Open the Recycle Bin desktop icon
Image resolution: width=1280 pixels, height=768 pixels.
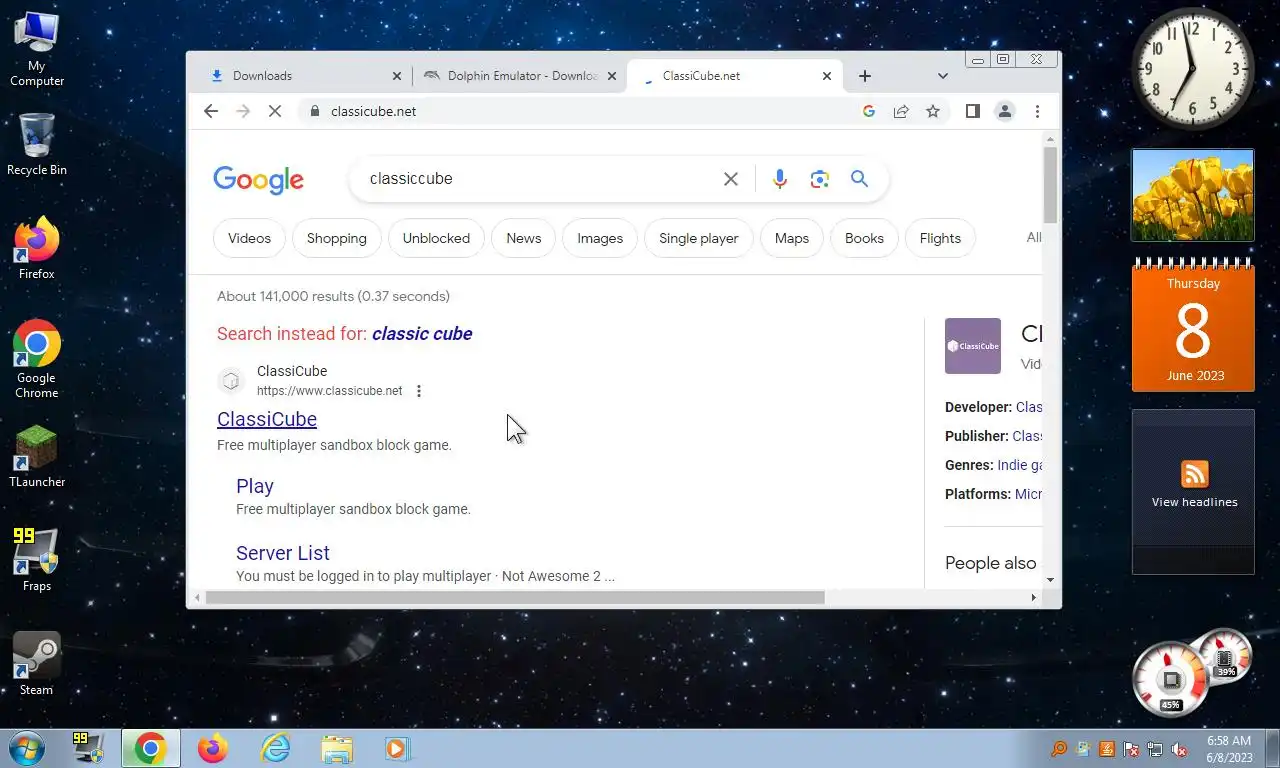37,144
